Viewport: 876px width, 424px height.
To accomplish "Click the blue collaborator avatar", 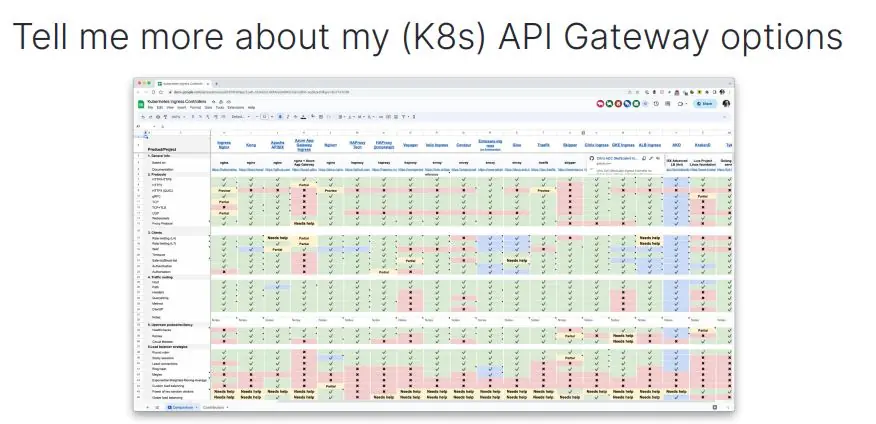I will pos(627,103).
